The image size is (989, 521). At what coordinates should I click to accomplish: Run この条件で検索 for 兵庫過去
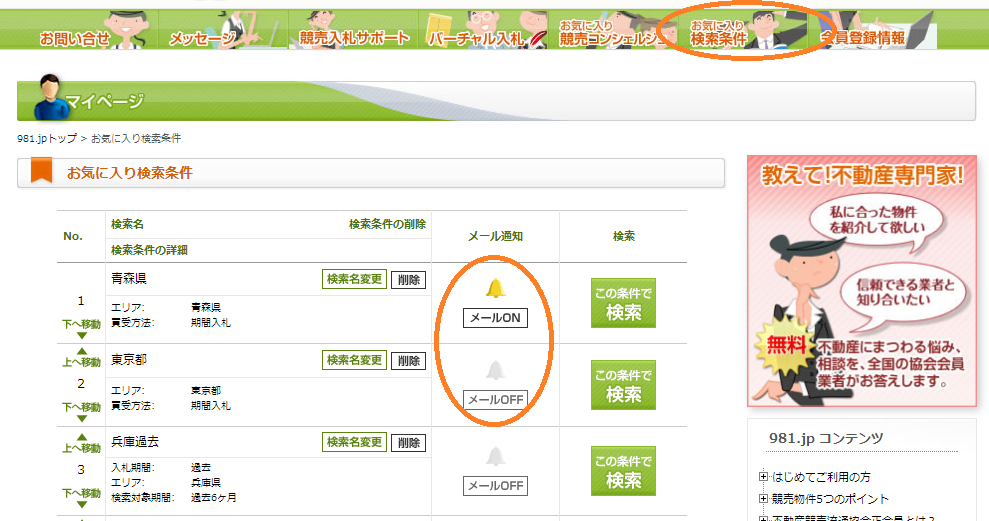tap(623, 471)
